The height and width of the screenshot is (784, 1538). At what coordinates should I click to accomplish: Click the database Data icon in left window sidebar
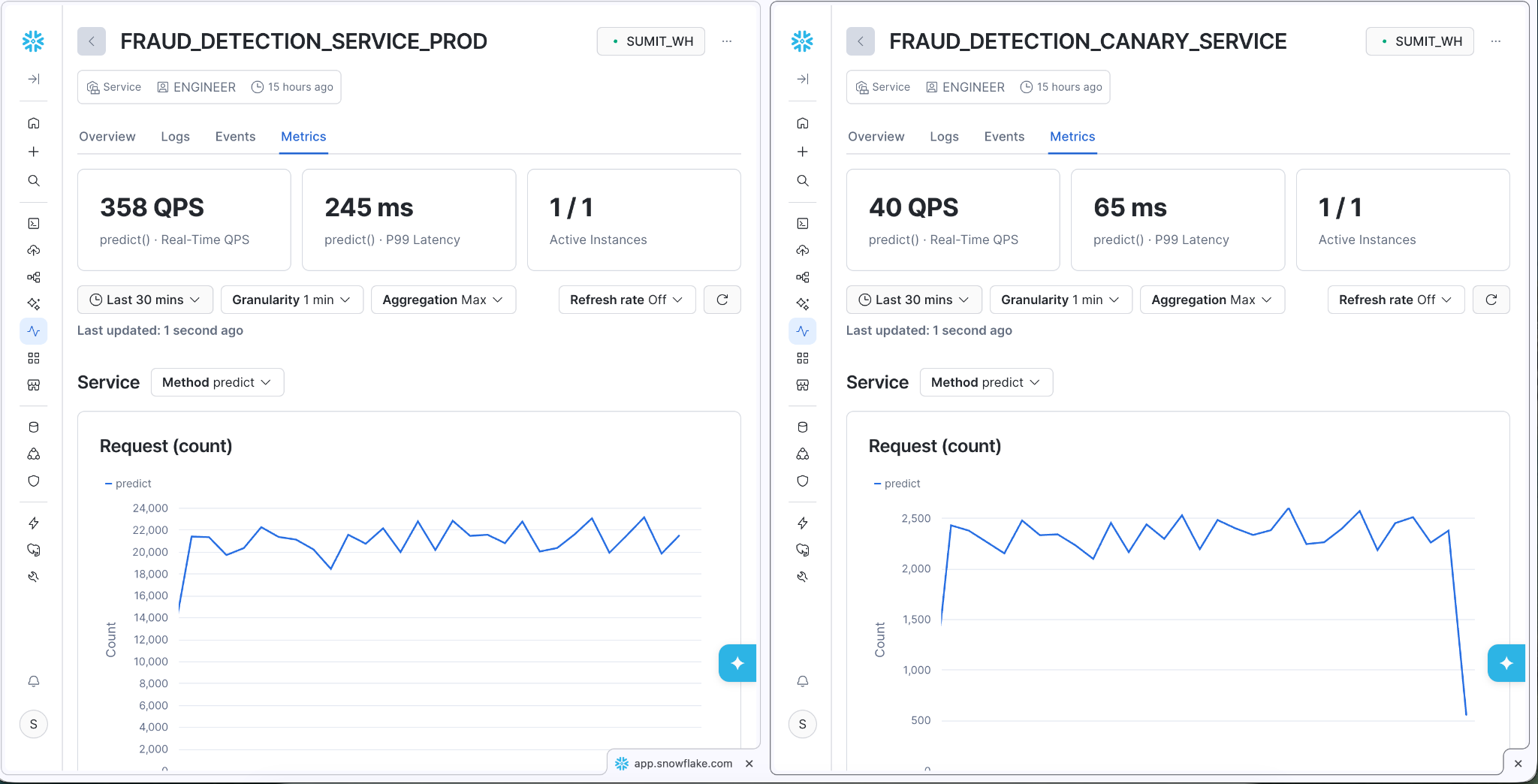point(34,427)
